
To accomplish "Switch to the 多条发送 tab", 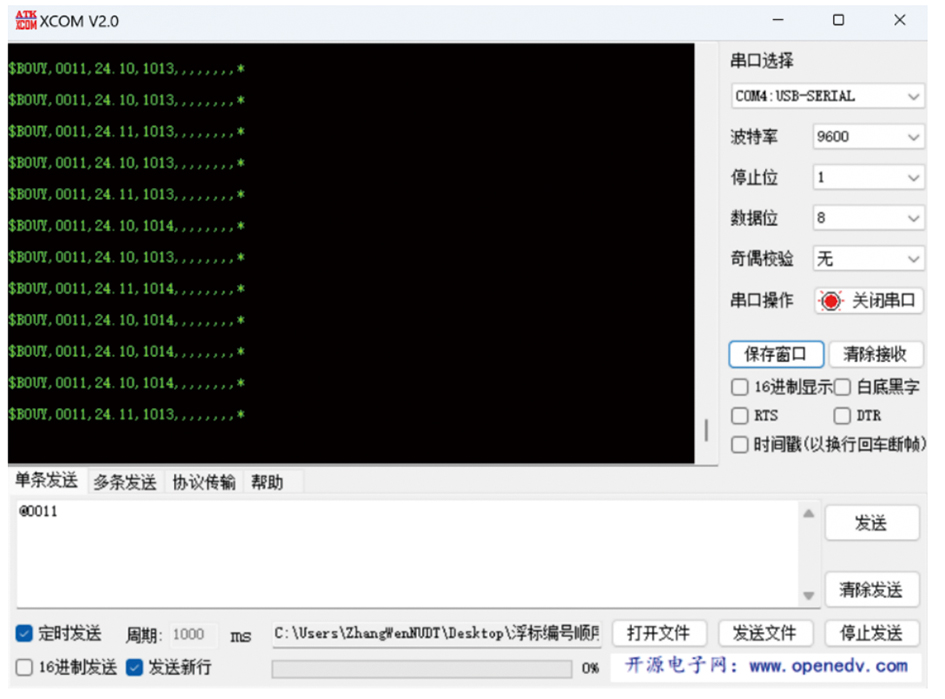I will [125, 483].
